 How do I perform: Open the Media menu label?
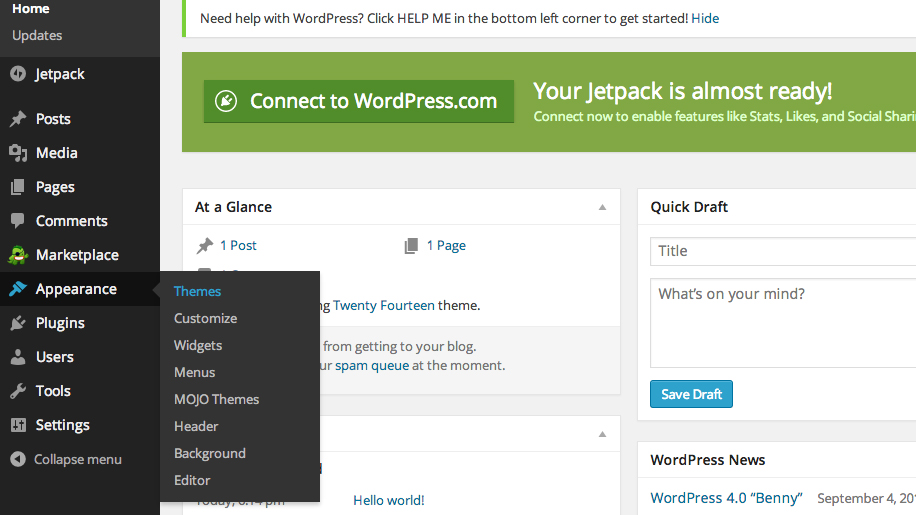pyautogui.click(x=57, y=153)
